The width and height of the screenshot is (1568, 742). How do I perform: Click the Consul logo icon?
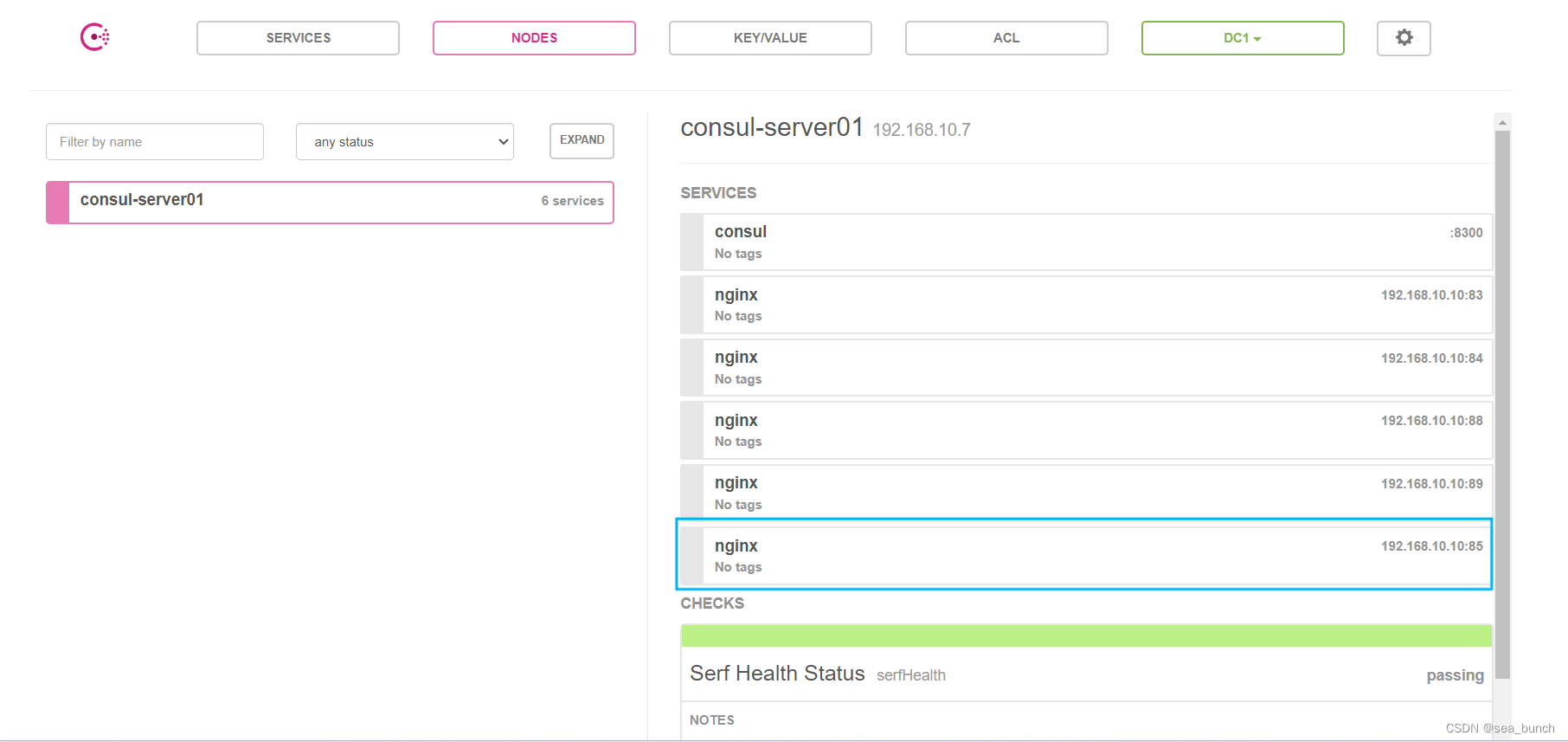(x=94, y=37)
